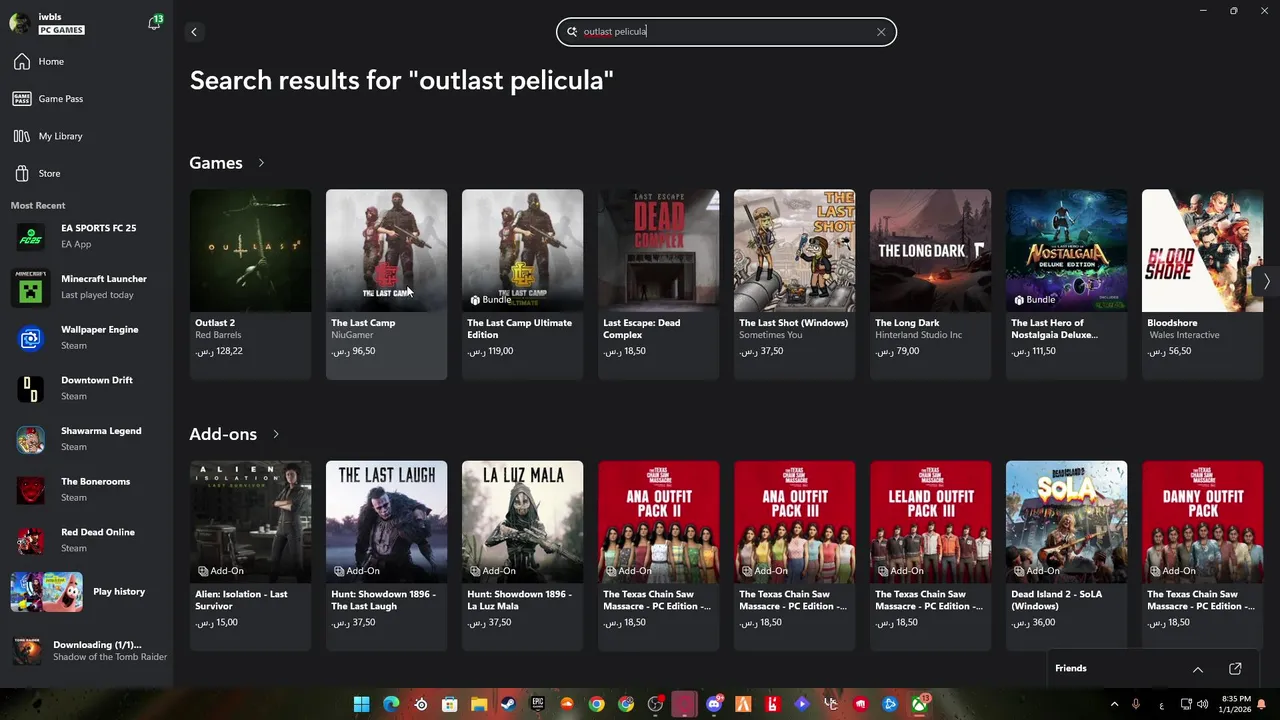Launch Microsoft Edge from the taskbar
Viewport: 1280px width, 720px height.
click(x=391, y=704)
